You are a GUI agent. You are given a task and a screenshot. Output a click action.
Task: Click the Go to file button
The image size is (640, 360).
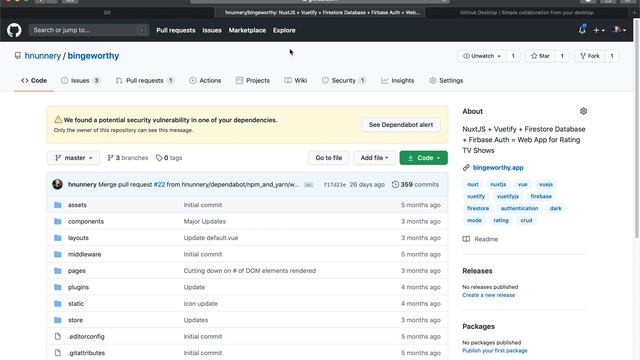(x=329, y=158)
